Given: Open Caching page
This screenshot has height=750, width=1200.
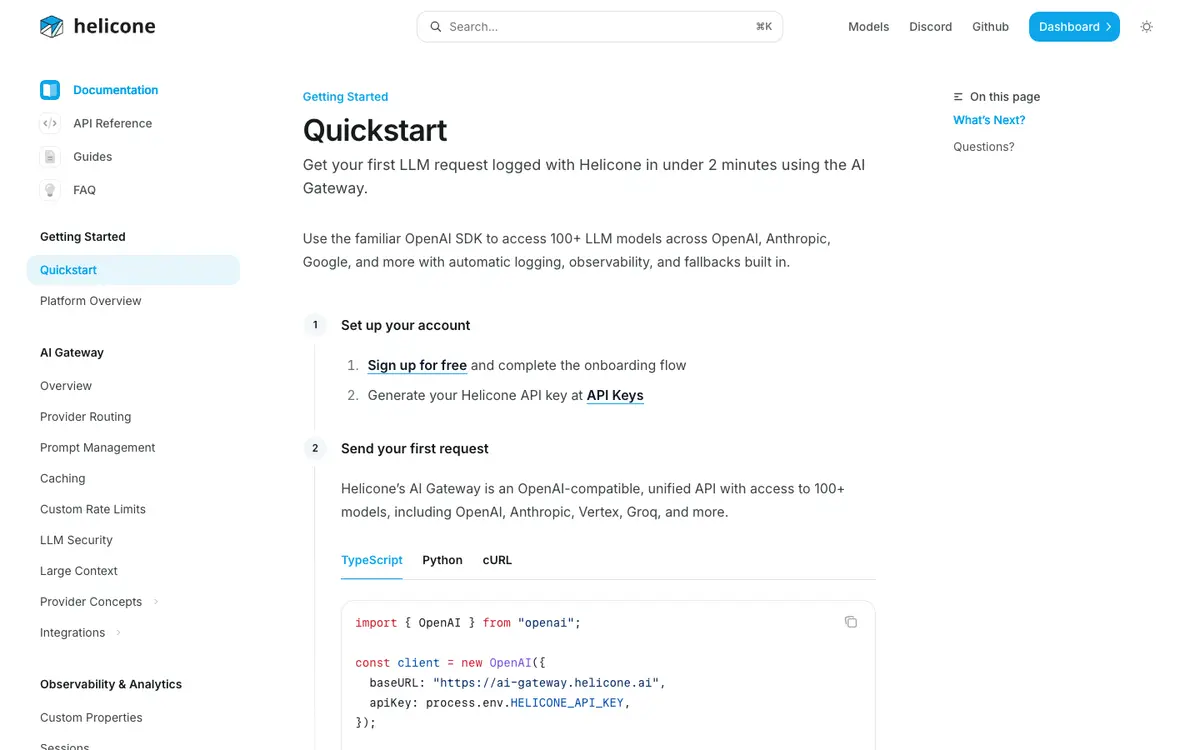Looking at the screenshot, I should coord(63,479).
